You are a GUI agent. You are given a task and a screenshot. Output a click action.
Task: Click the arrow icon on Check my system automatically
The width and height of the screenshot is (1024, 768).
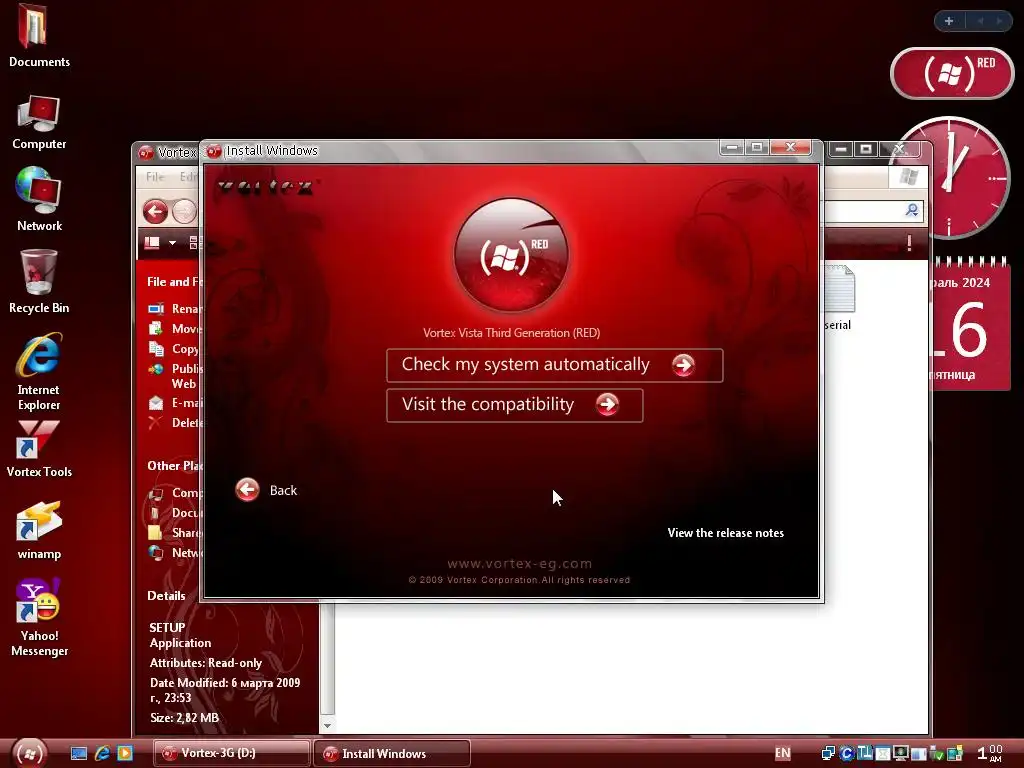point(683,365)
